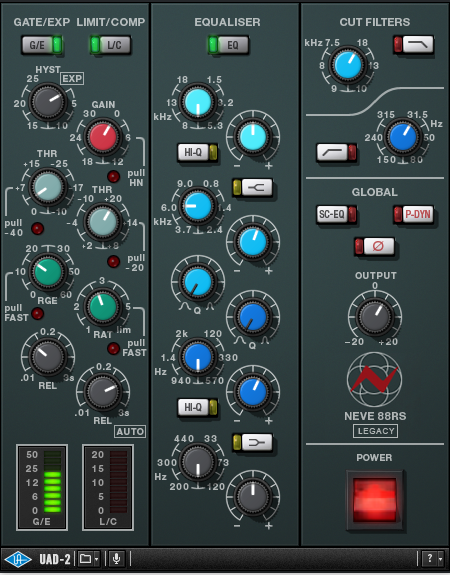Click the high band kHz frequency knob
Screen dimensions: 450x575
tap(198, 102)
